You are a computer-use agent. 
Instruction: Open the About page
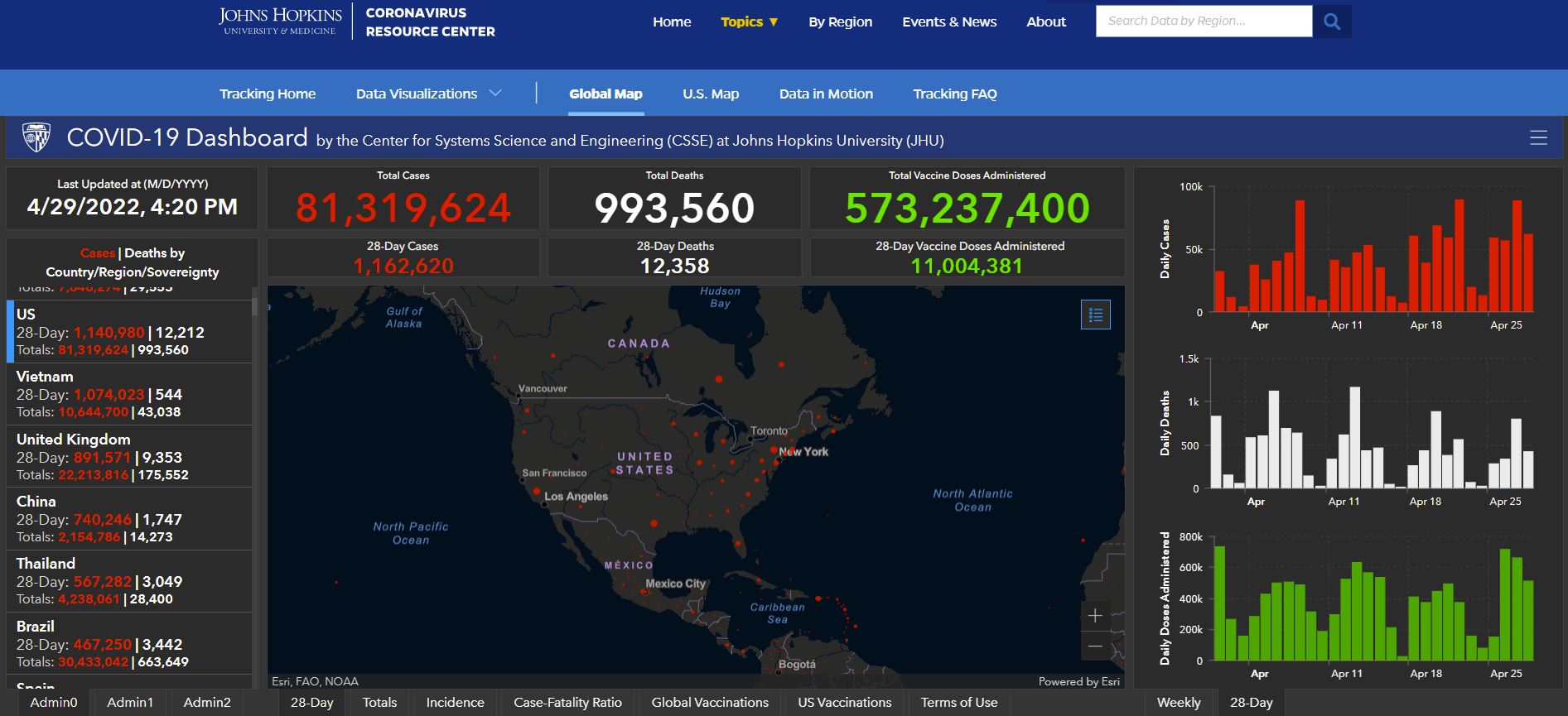point(1046,22)
